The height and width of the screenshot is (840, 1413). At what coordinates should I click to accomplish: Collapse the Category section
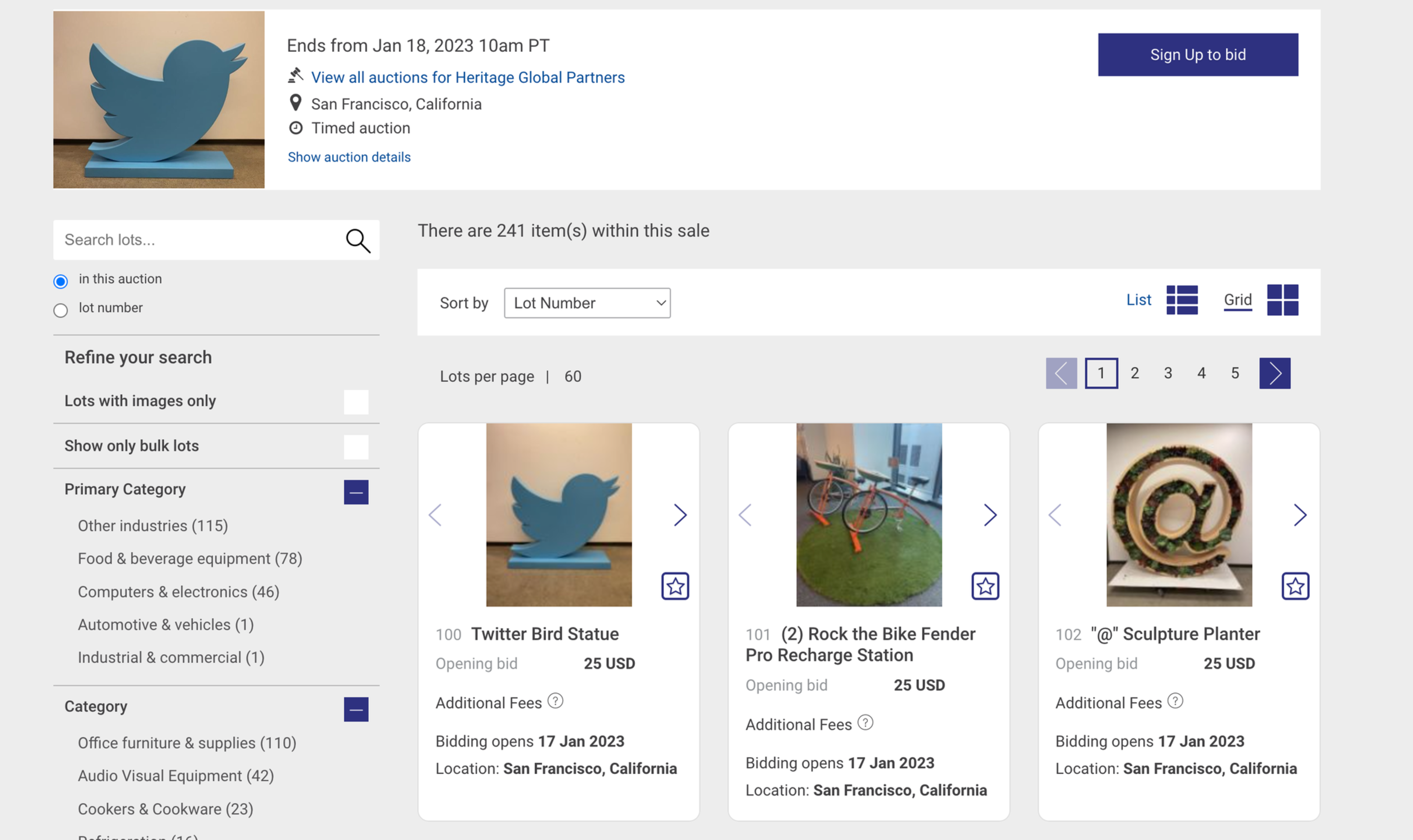point(356,710)
